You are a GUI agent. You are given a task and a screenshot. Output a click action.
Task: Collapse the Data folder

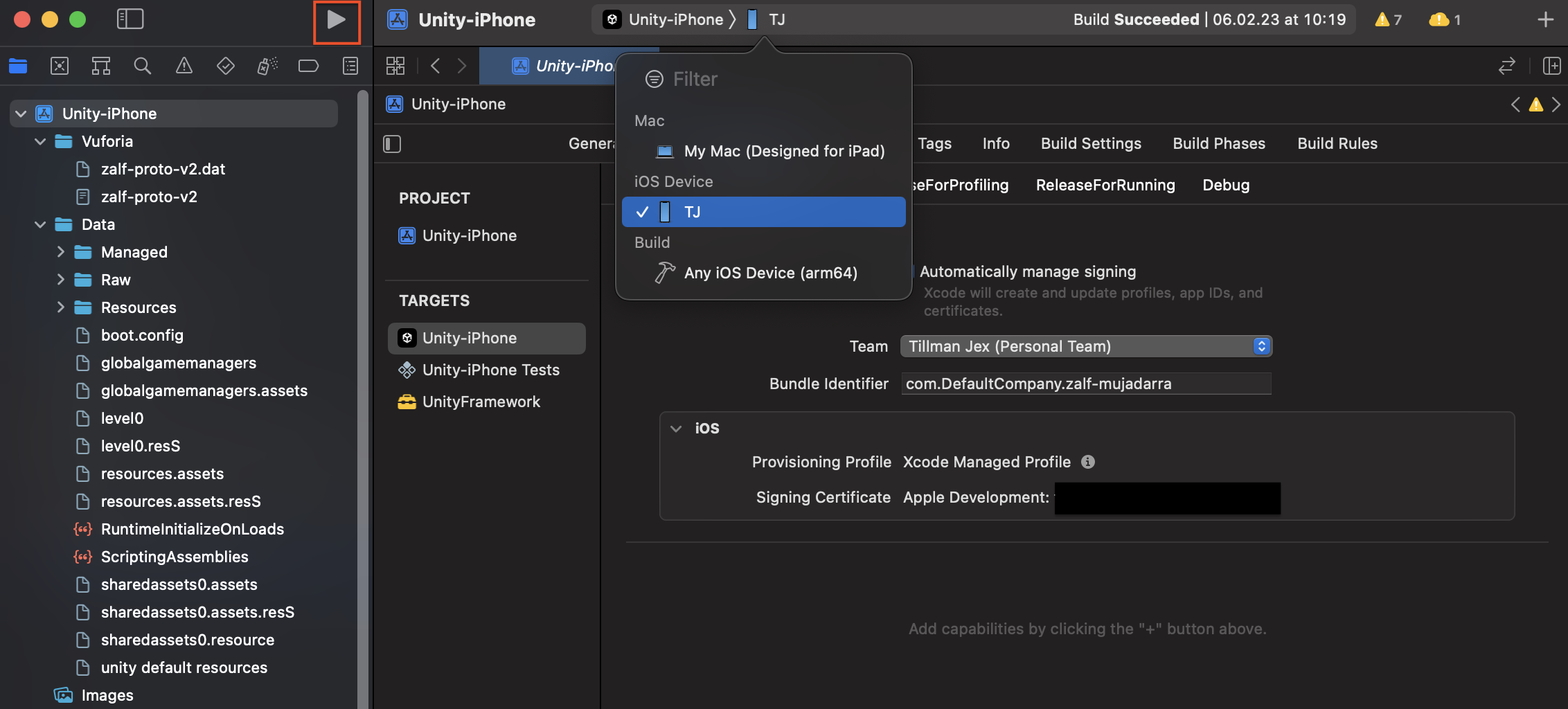coord(40,224)
